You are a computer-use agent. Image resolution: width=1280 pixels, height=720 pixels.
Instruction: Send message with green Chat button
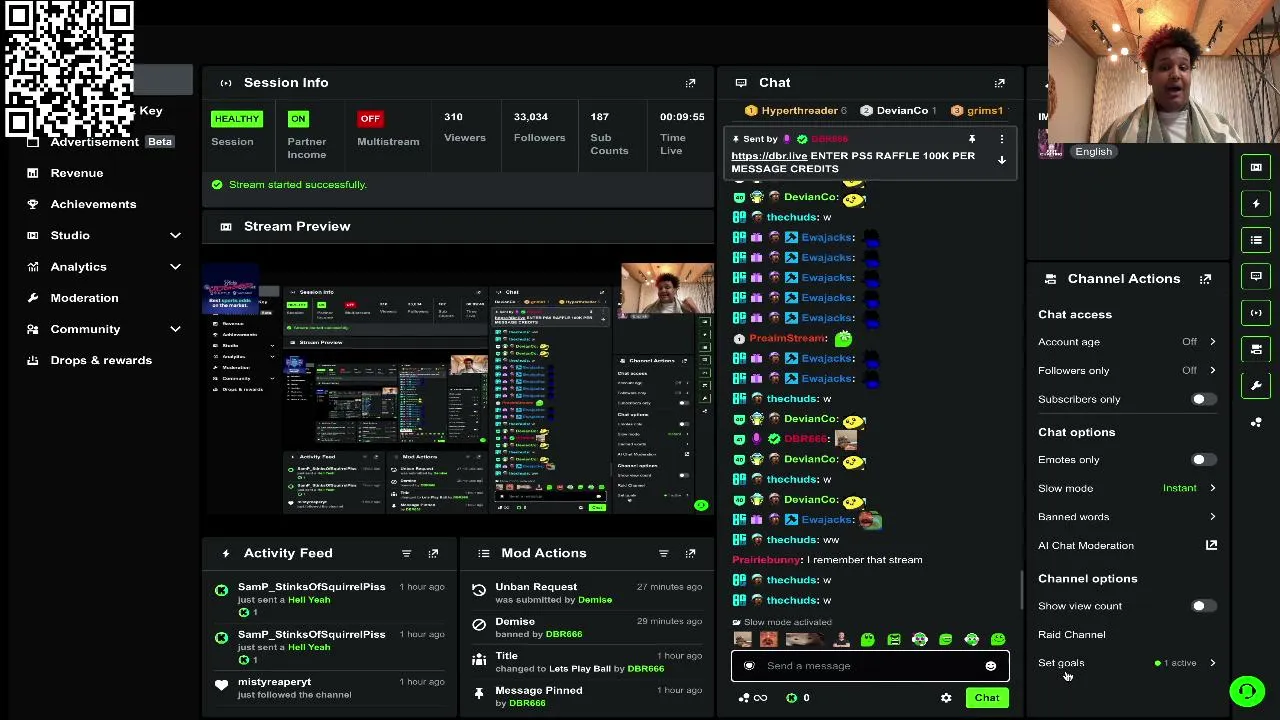pyautogui.click(x=986, y=698)
